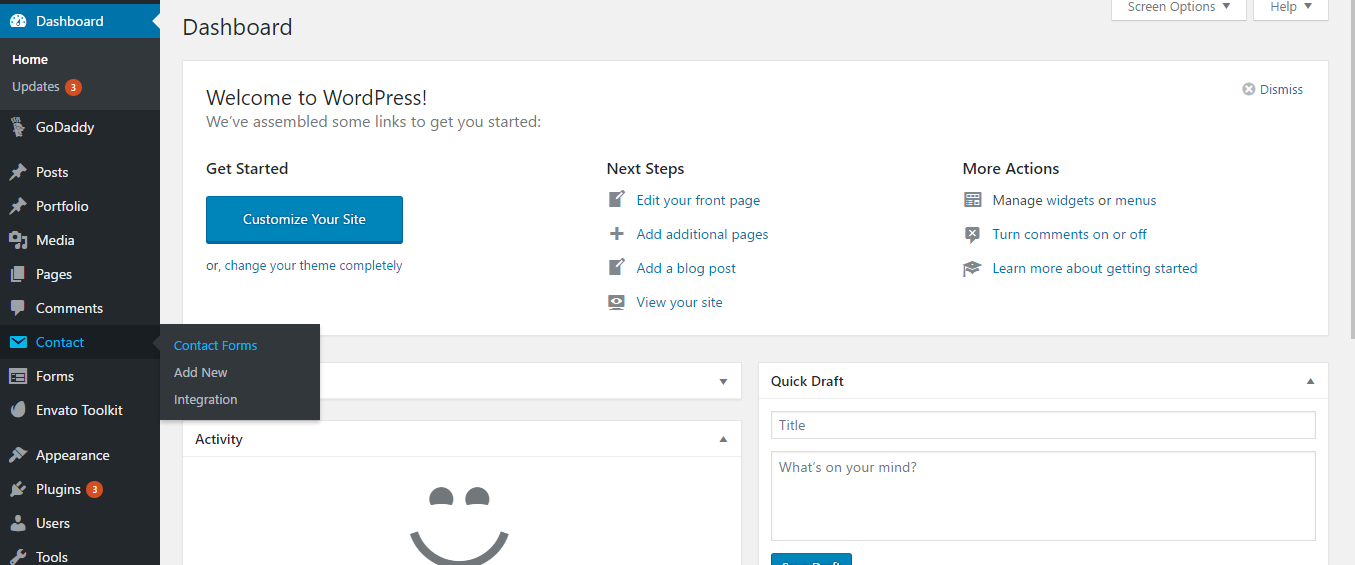Click the GoDaddy logo icon

coord(18,127)
